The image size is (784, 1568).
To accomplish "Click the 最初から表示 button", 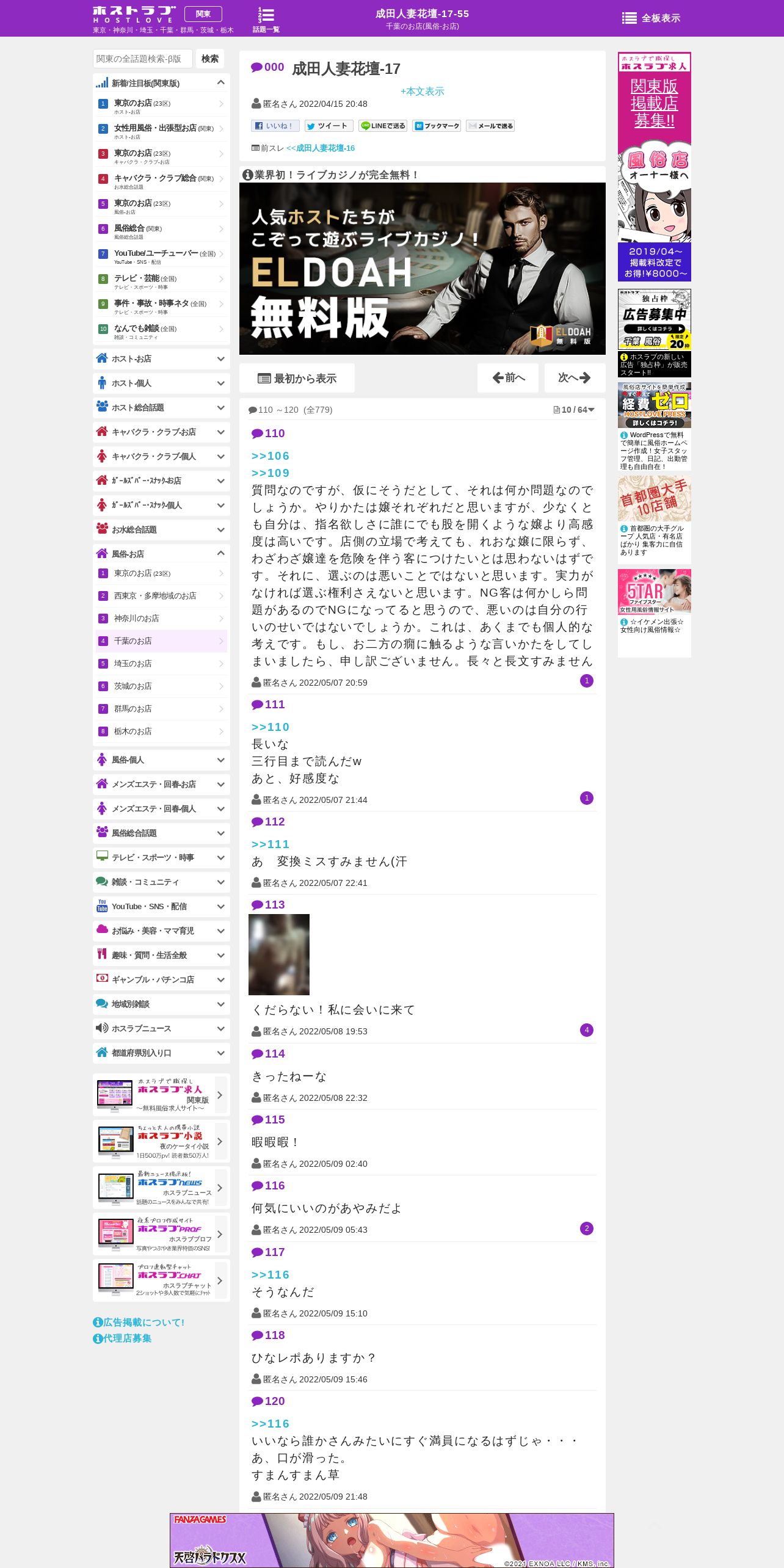I will 297,378.
